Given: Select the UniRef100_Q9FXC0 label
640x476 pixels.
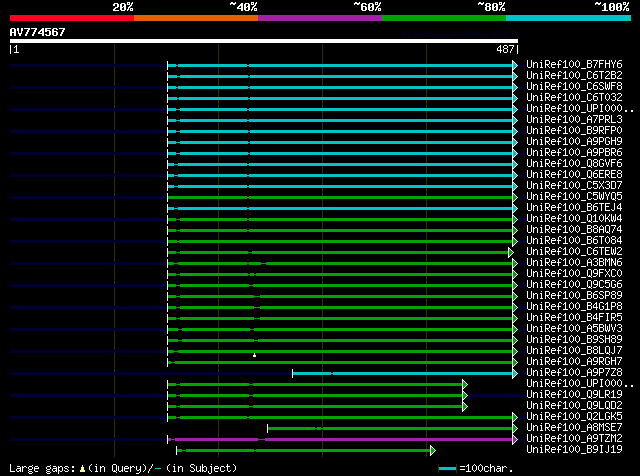Looking at the screenshot, I should coord(574,274).
